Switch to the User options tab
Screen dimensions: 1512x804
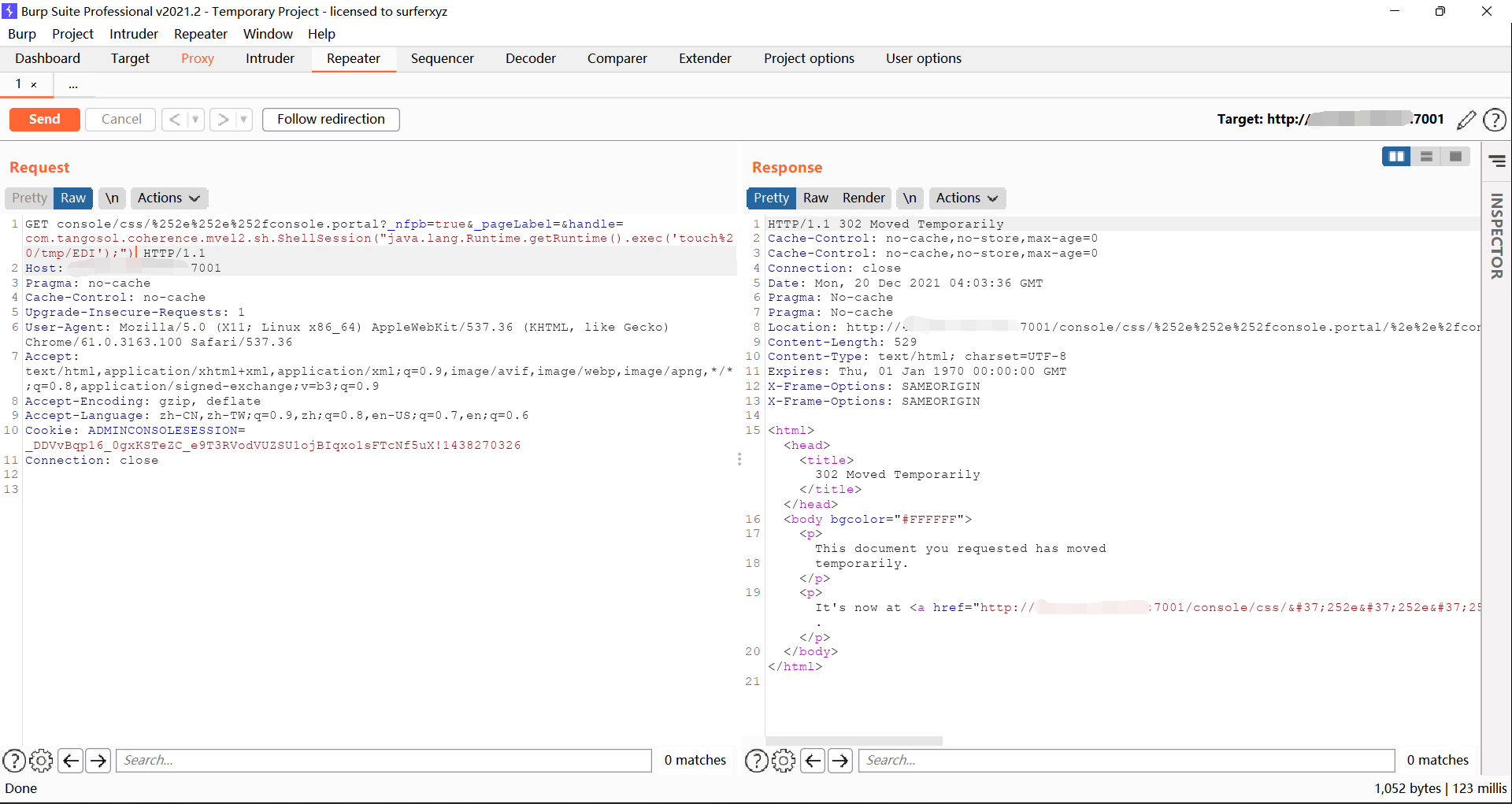[924, 59]
